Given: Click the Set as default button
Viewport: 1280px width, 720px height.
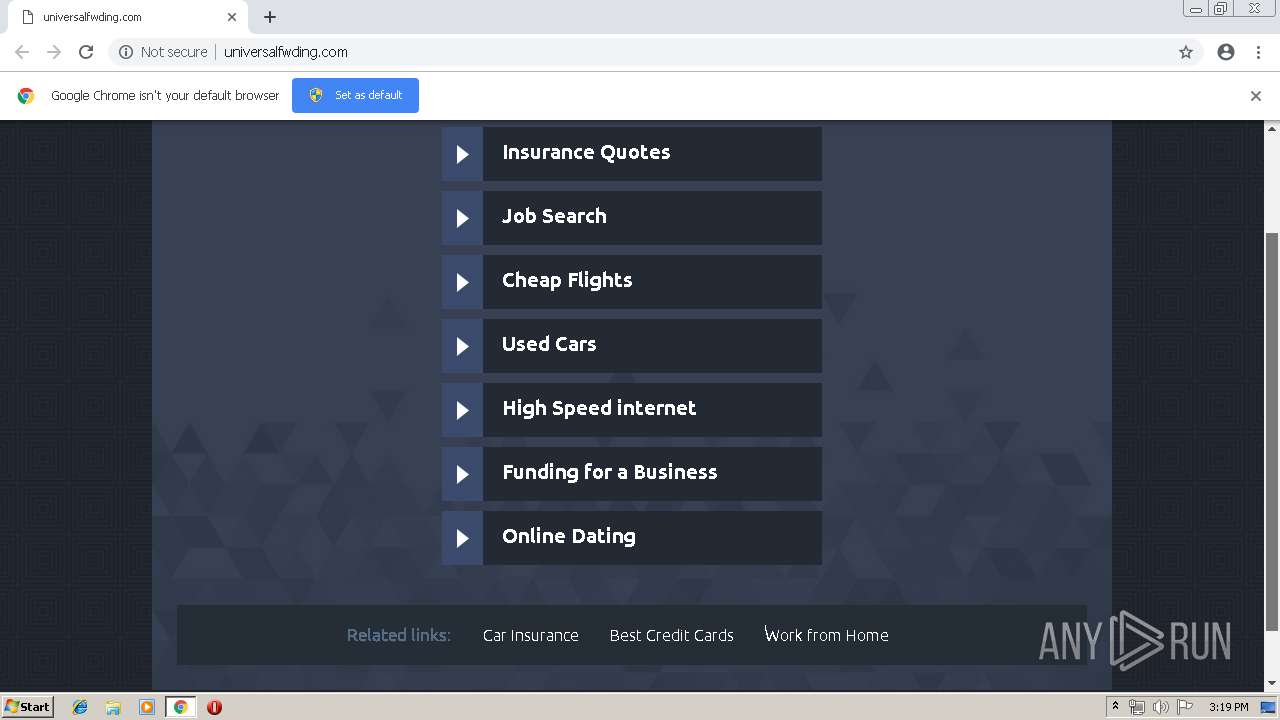Looking at the screenshot, I should (x=355, y=95).
